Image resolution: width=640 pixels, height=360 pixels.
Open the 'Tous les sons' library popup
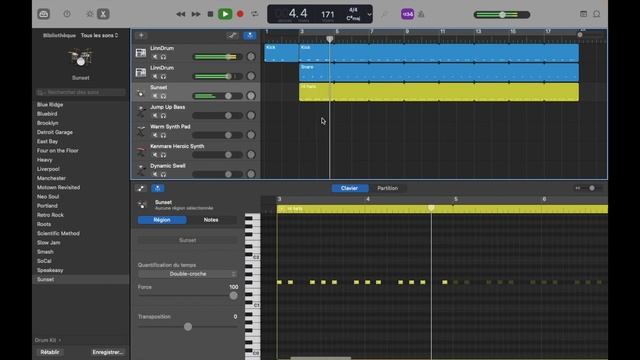tap(99, 36)
